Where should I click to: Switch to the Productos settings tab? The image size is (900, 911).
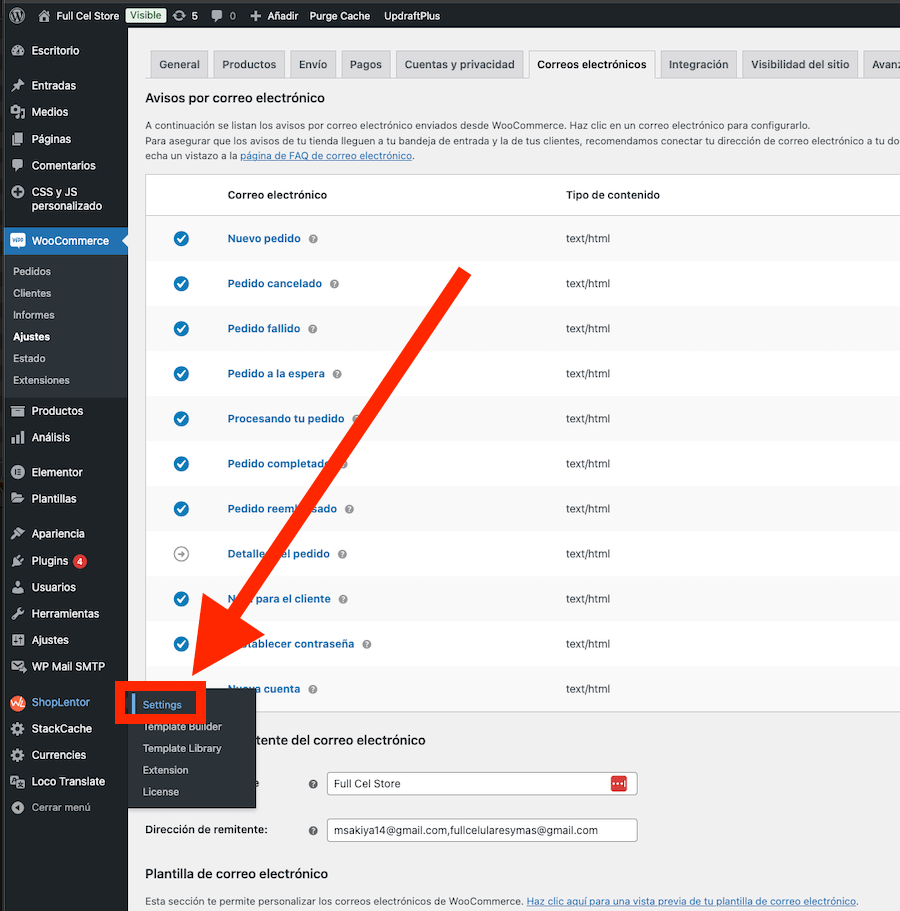tap(249, 64)
